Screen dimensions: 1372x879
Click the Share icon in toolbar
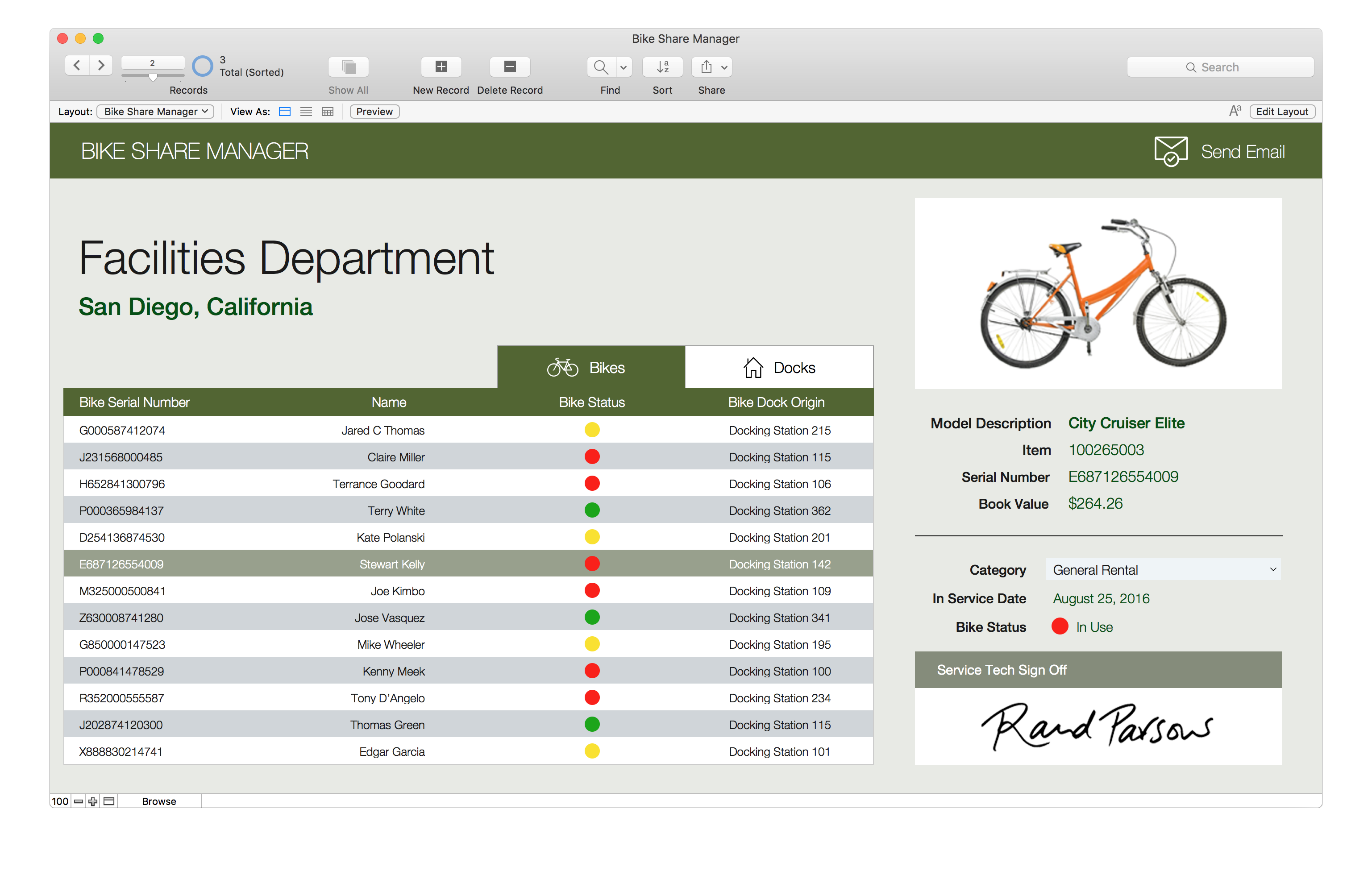pyautogui.click(x=706, y=67)
